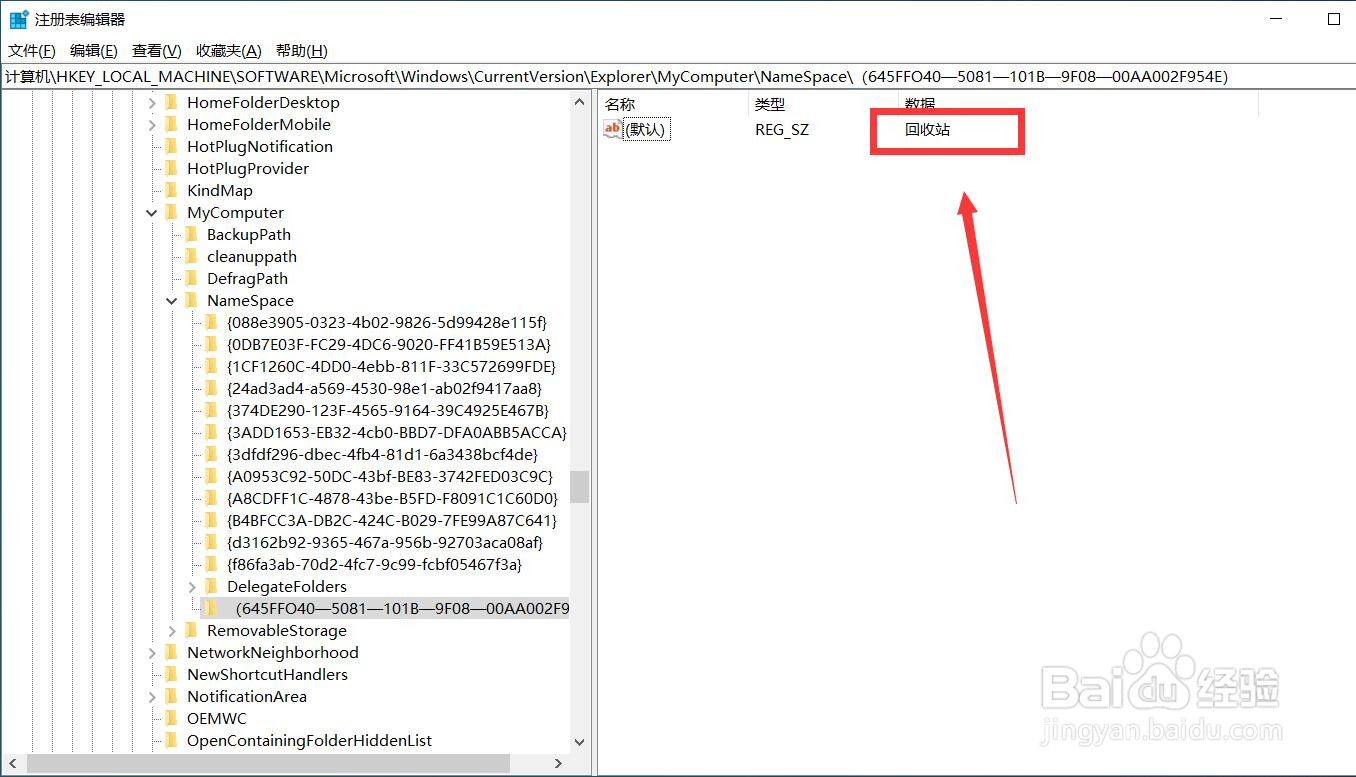Collapse the MyComputer key

point(152,212)
